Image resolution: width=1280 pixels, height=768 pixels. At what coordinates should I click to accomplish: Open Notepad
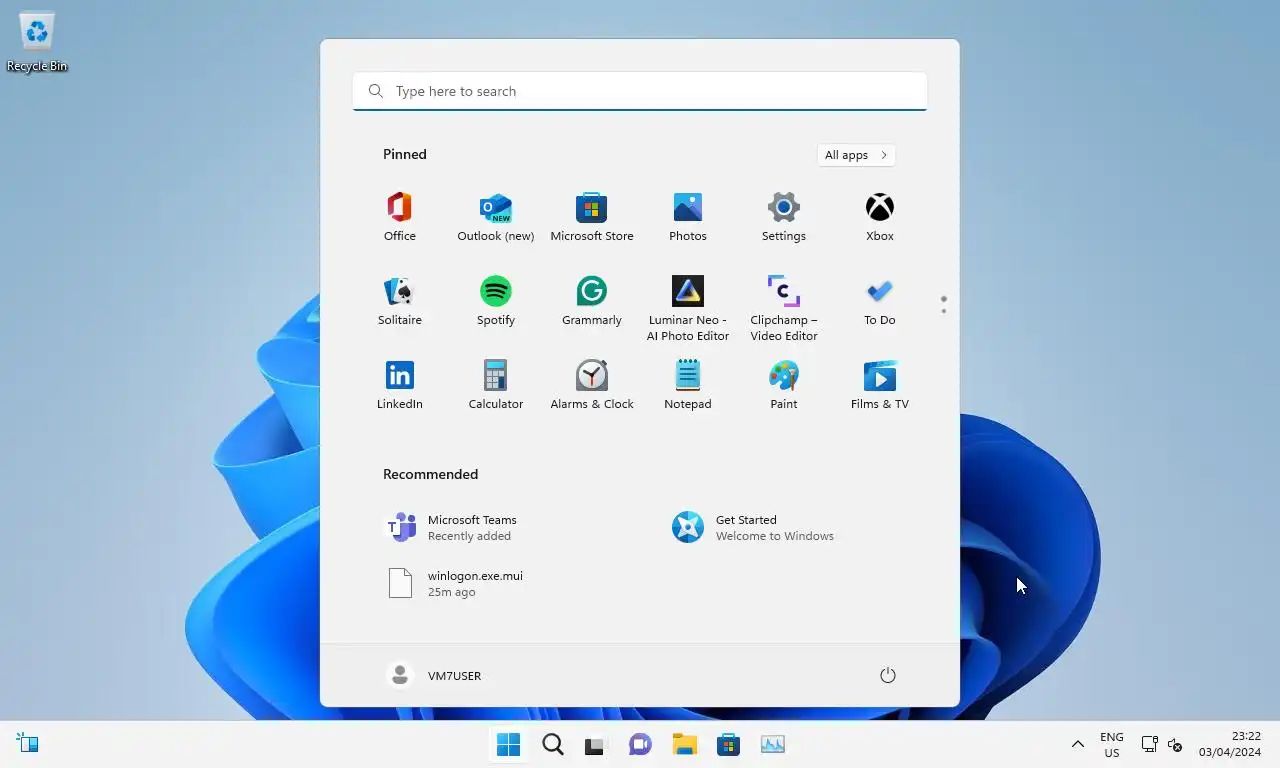688,385
